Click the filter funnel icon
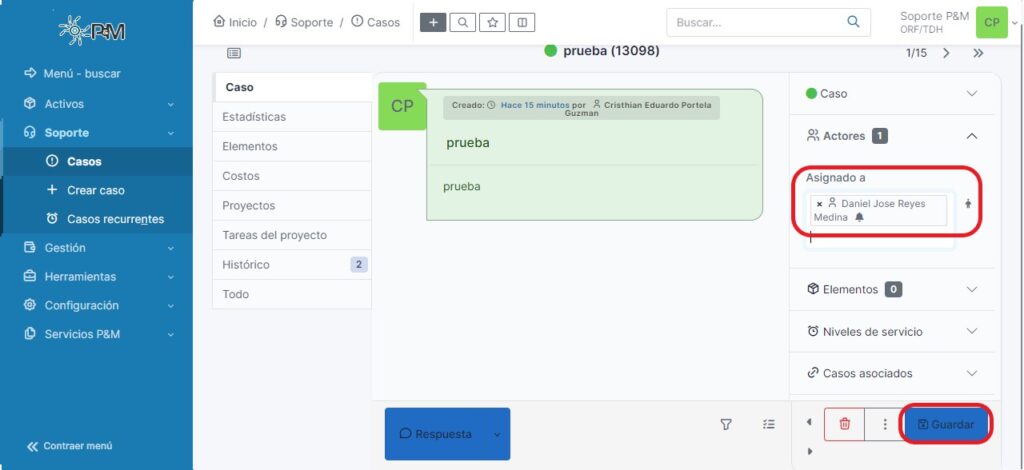The width and height of the screenshot is (1024, 470). click(x=726, y=424)
